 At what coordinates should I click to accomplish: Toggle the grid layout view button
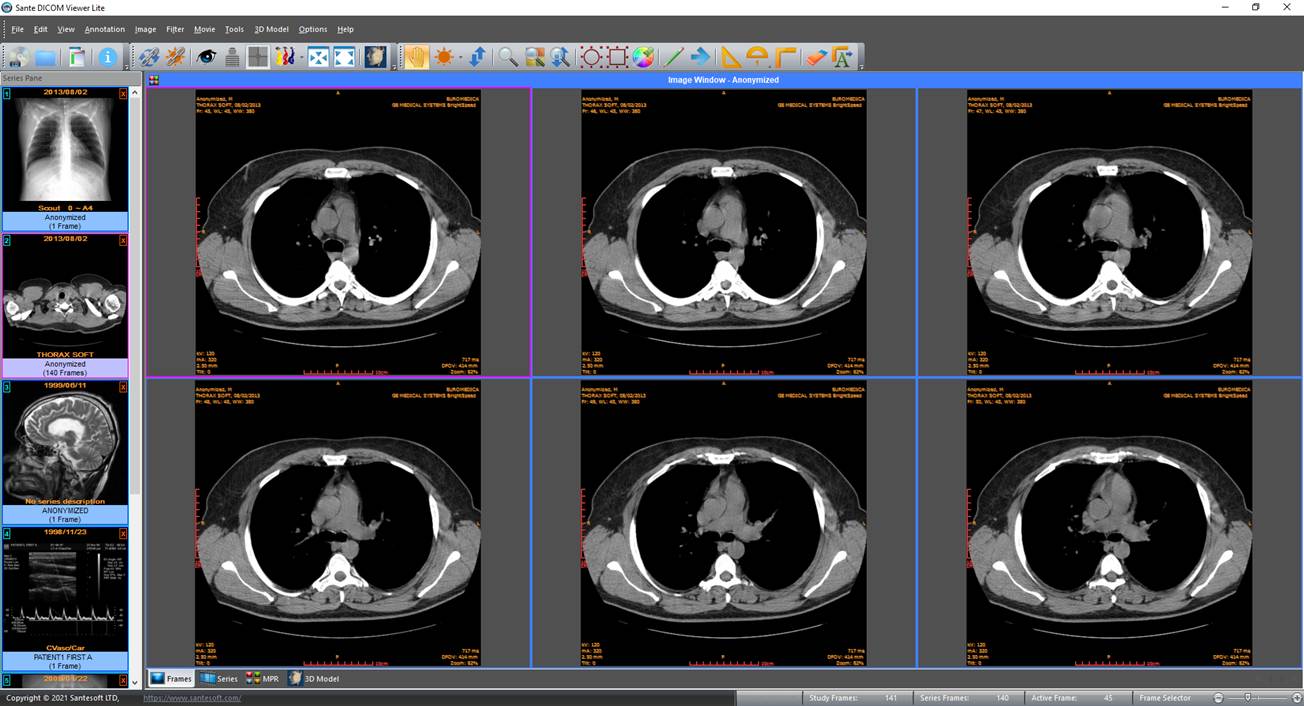(x=257, y=57)
